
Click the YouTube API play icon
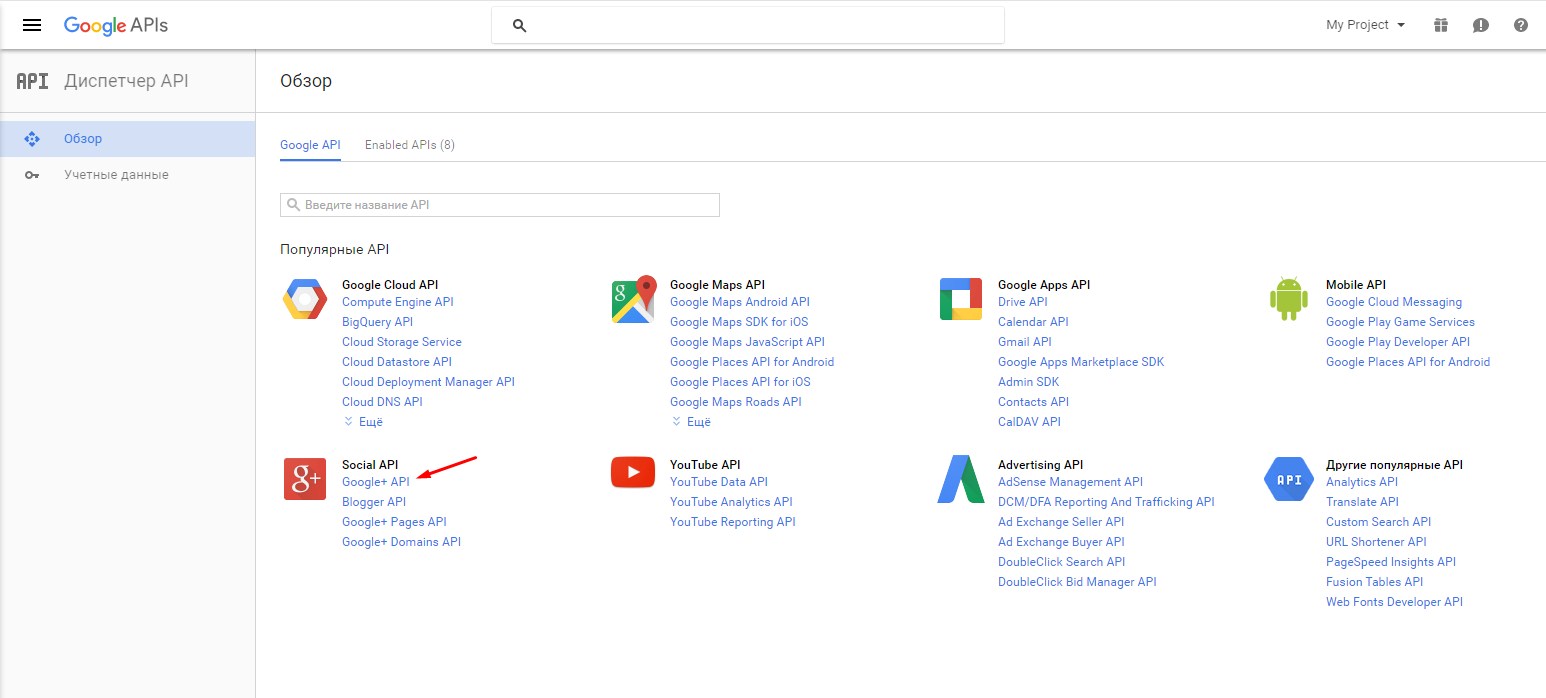pos(633,472)
